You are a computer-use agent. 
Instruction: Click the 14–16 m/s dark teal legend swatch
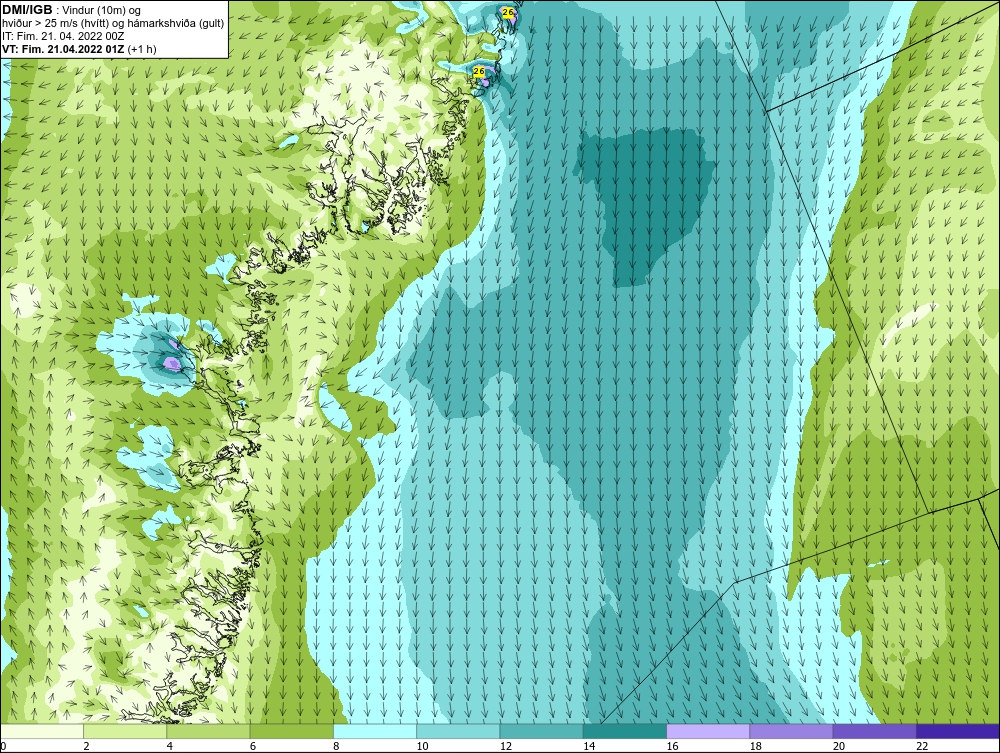click(625, 731)
